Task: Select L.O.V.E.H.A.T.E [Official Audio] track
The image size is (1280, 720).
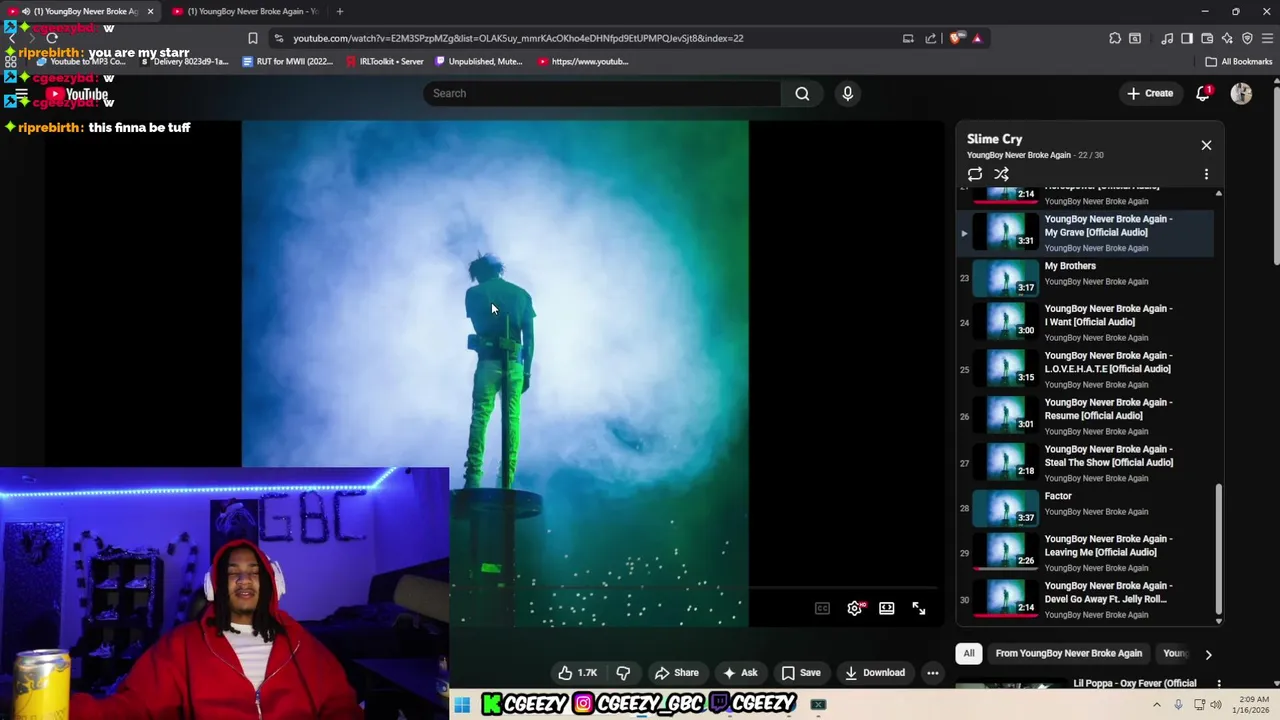Action: (x=1086, y=370)
